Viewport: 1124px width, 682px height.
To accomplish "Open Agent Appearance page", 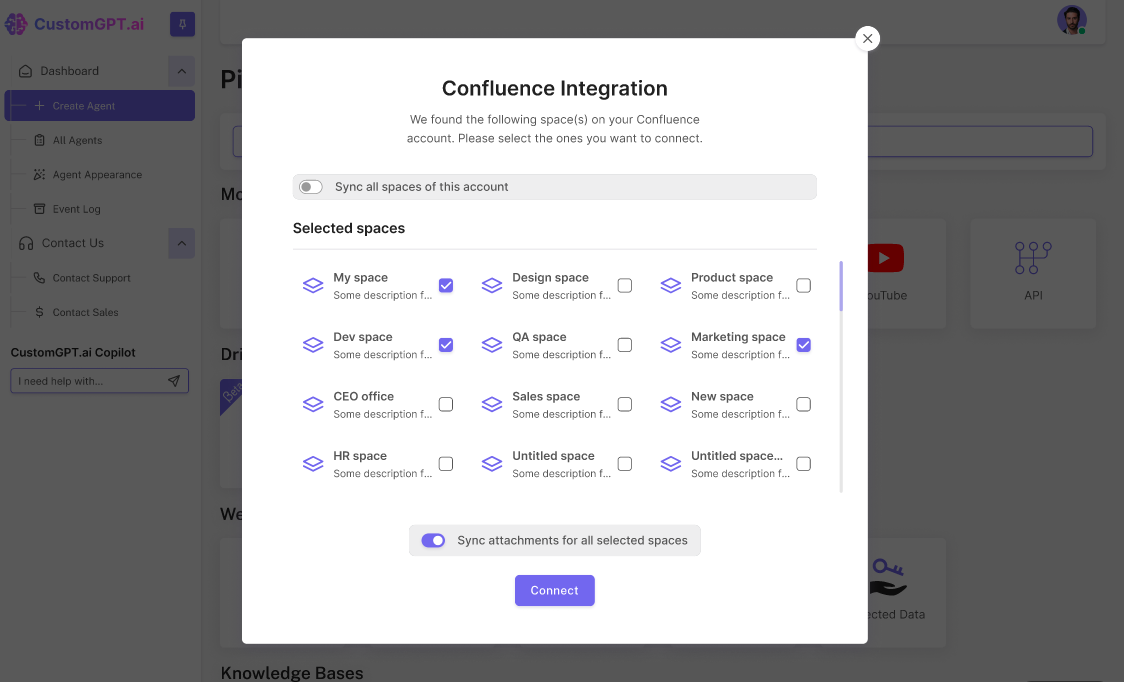I will tap(97, 174).
